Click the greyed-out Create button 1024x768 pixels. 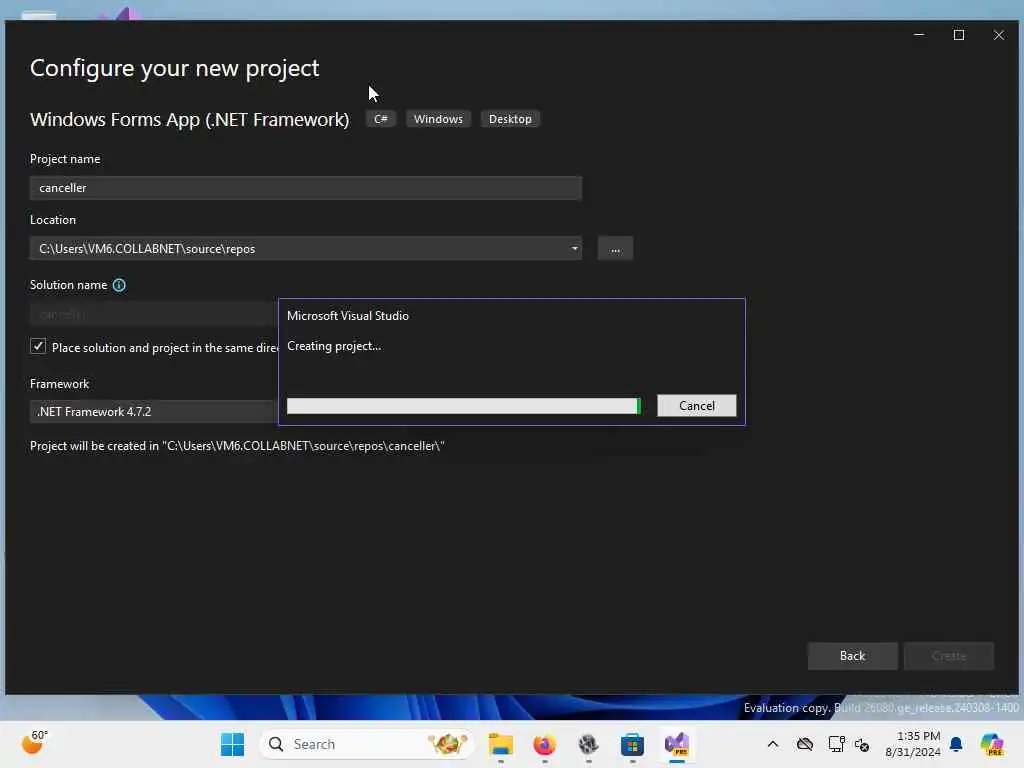[948, 656]
